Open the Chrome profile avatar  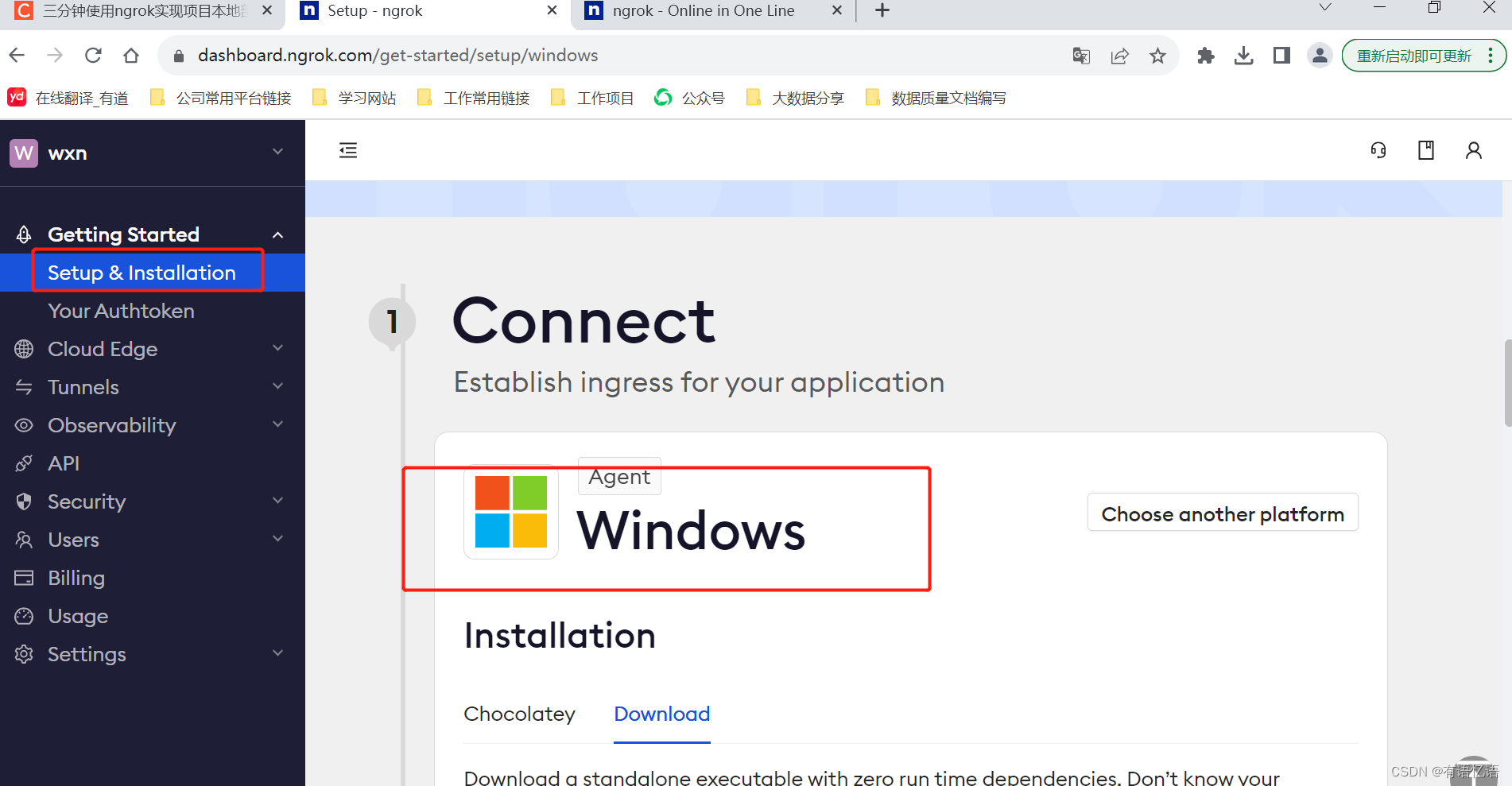[1320, 56]
